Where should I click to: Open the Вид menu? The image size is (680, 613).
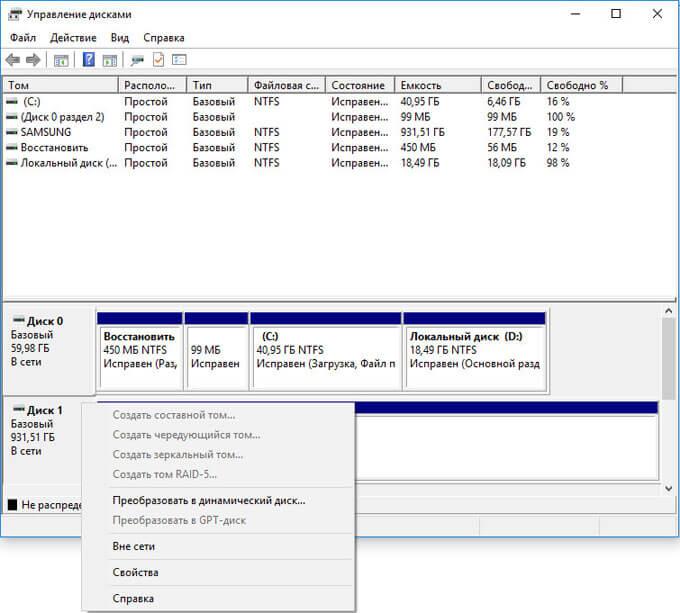[x=120, y=37]
